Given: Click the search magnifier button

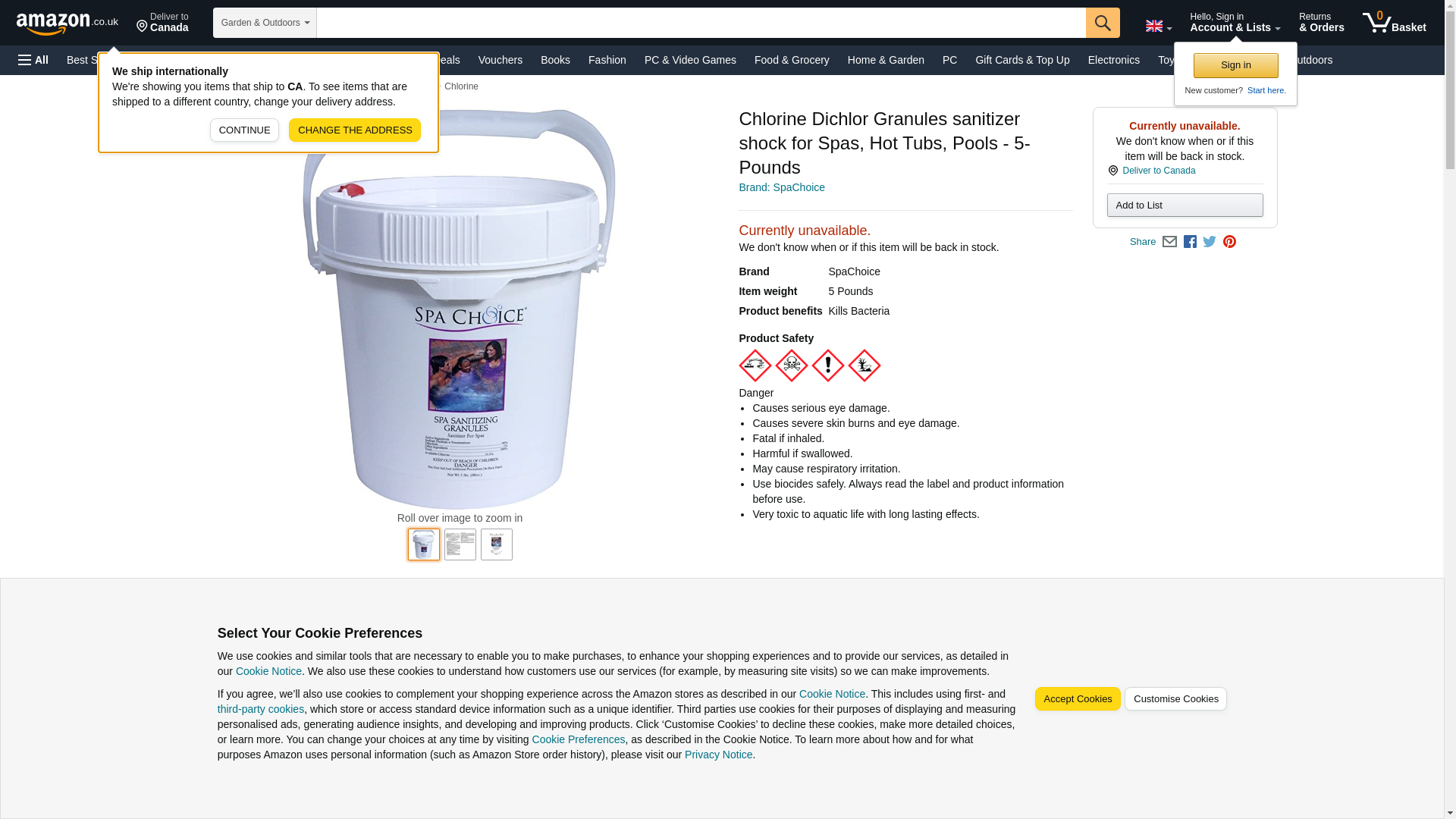Looking at the screenshot, I should [1102, 23].
